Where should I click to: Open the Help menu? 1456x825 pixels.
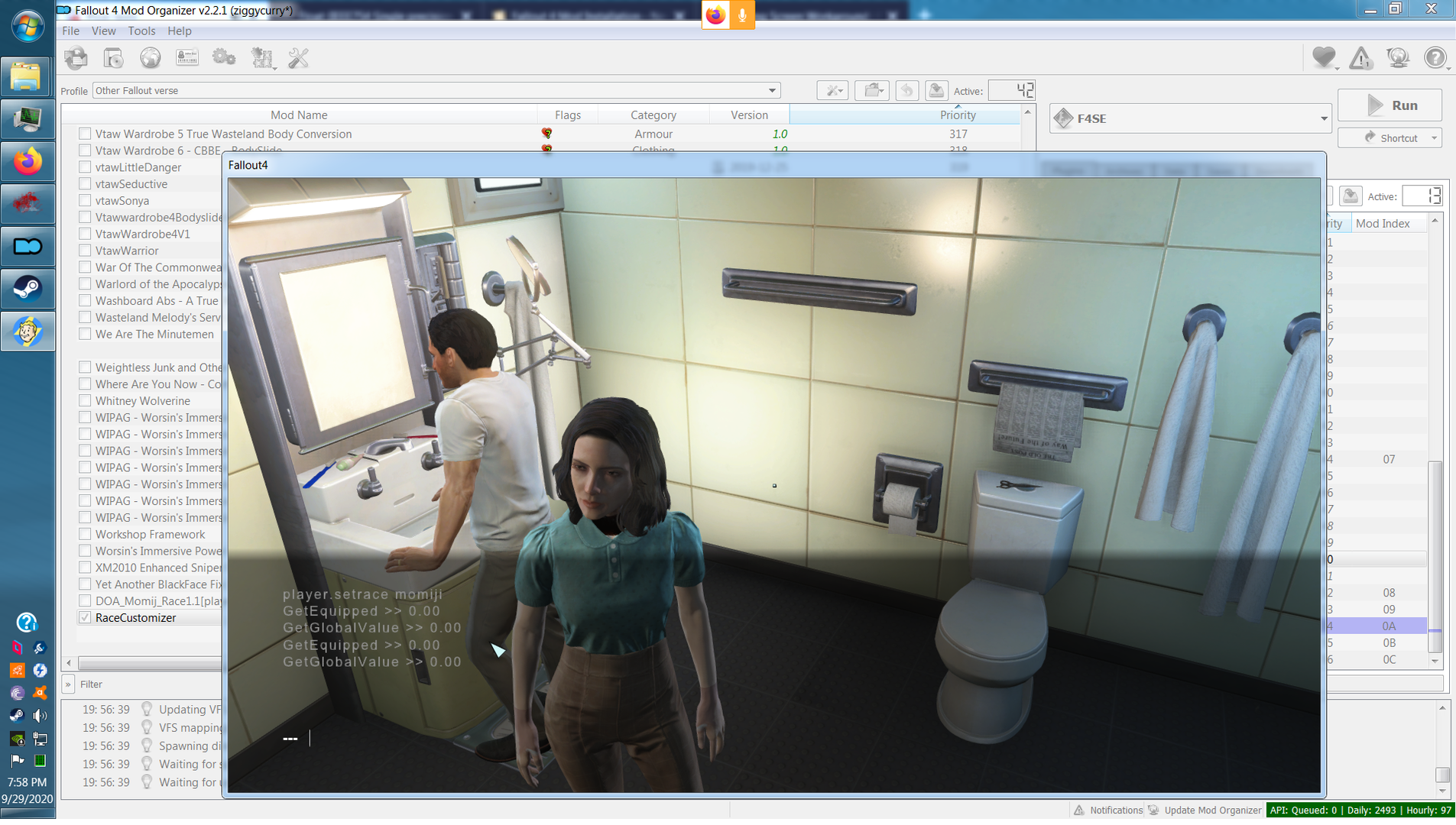[x=179, y=31]
